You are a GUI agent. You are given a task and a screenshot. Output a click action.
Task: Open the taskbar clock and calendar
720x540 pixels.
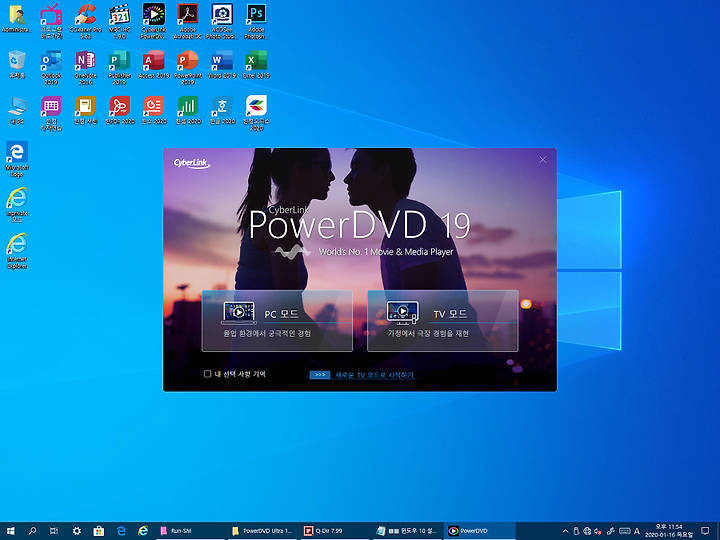(669, 531)
